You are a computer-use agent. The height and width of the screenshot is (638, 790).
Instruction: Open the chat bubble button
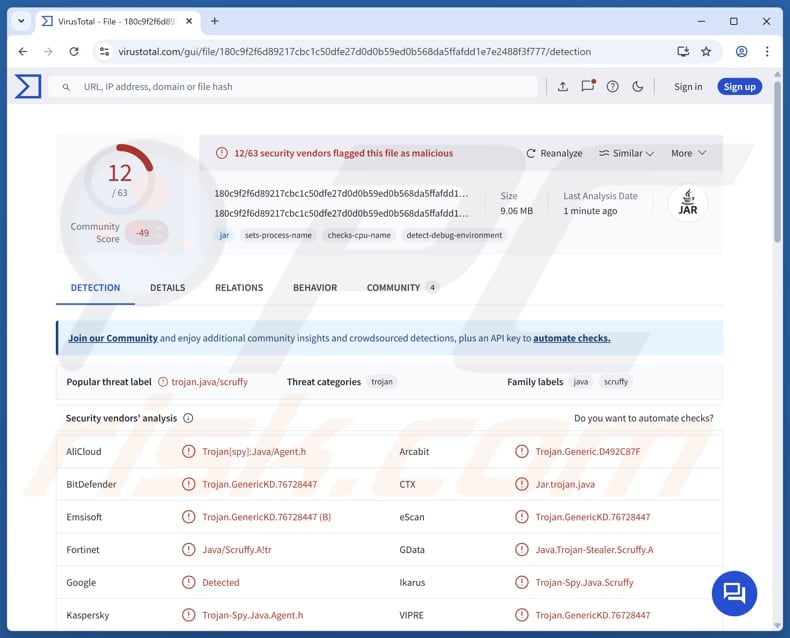[x=734, y=593]
